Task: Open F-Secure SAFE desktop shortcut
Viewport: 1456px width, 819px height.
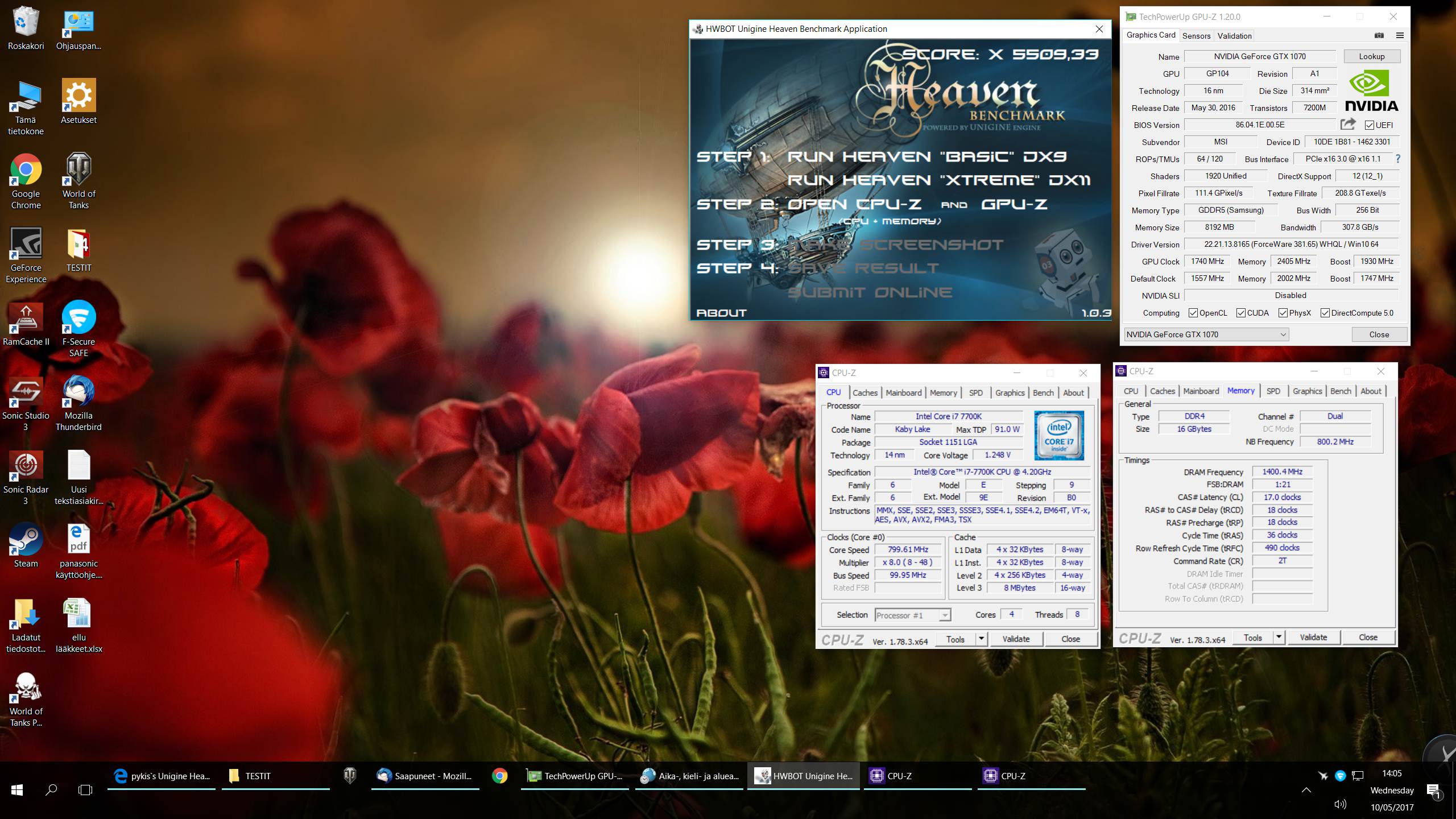Action: pos(78,330)
